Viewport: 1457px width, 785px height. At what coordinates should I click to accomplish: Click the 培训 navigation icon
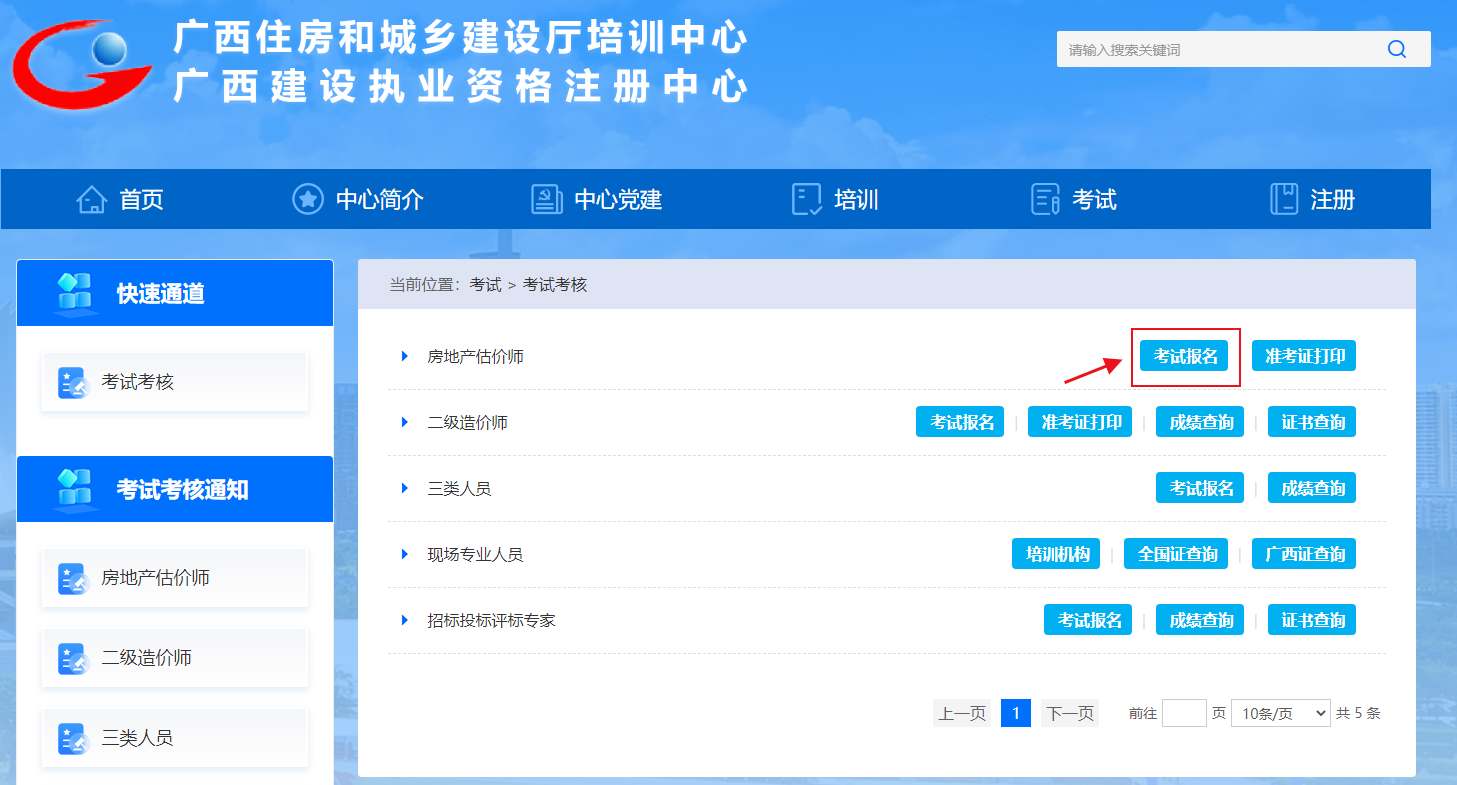(x=804, y=199)
